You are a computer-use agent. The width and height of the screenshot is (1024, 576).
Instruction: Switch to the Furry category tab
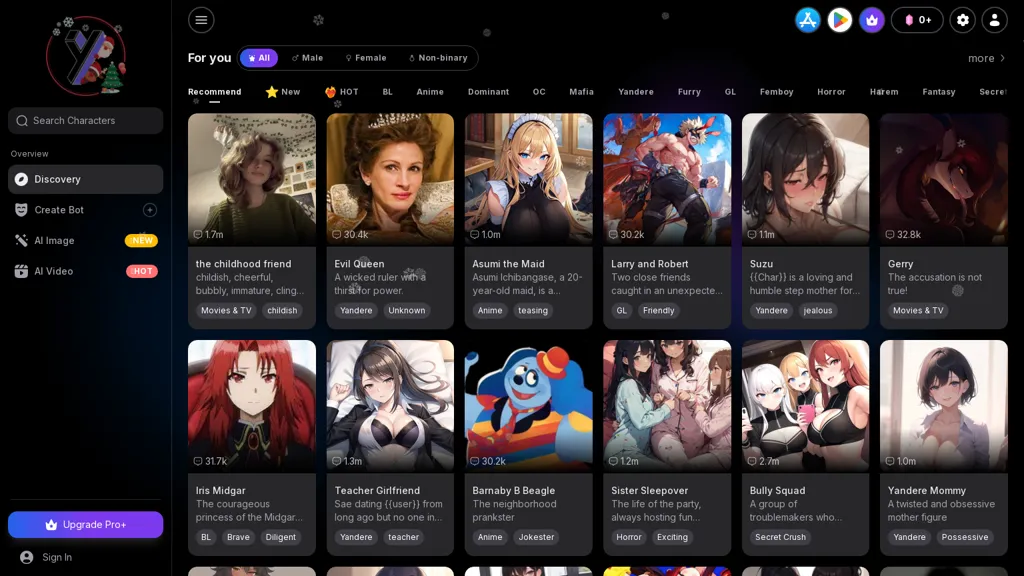(x=689, y=92)
